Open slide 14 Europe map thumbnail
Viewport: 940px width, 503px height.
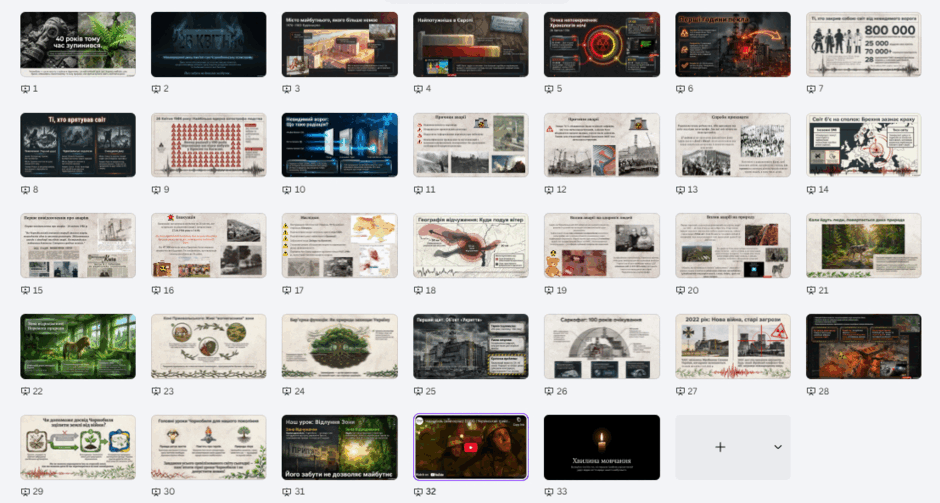point(864,145)
